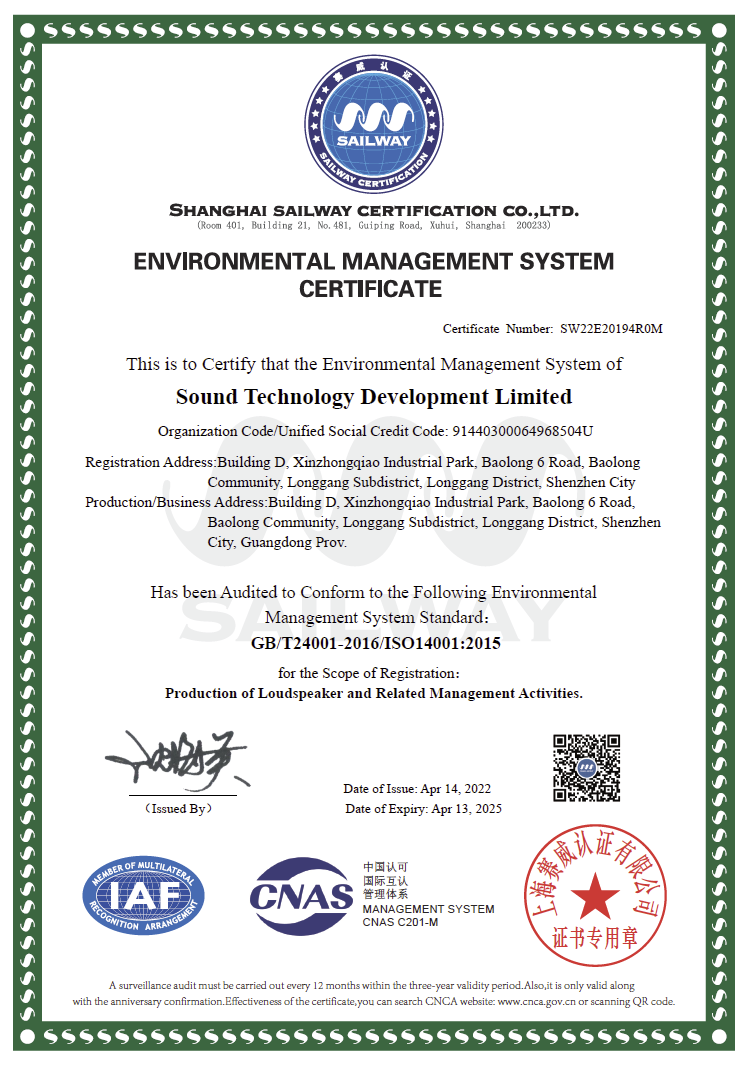Image resolution: width=750 pixels, height=1066 pixels.
Task: Click the This is to Certify sentence
Action: click(x=374, y=364)
